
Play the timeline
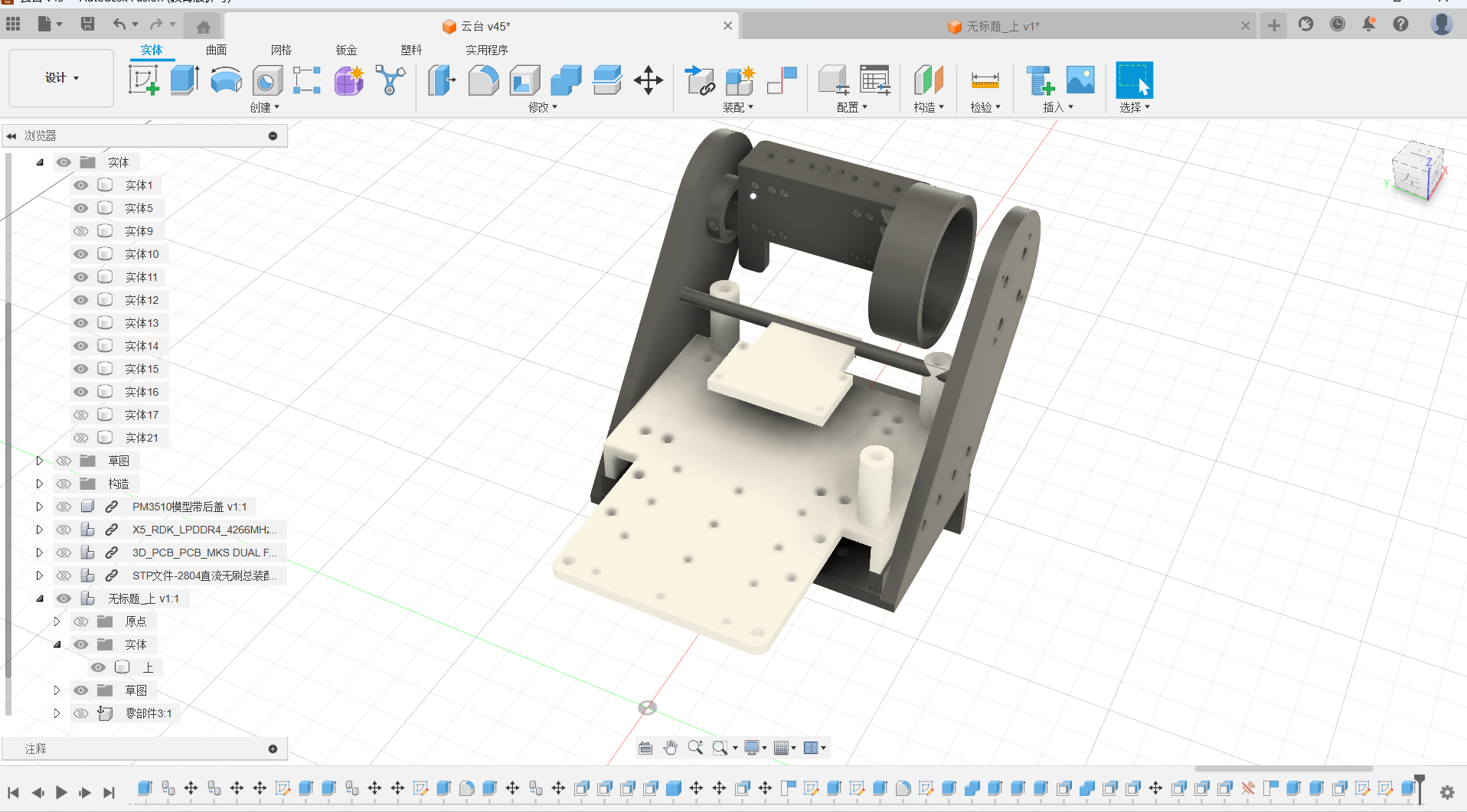(61, 792)
